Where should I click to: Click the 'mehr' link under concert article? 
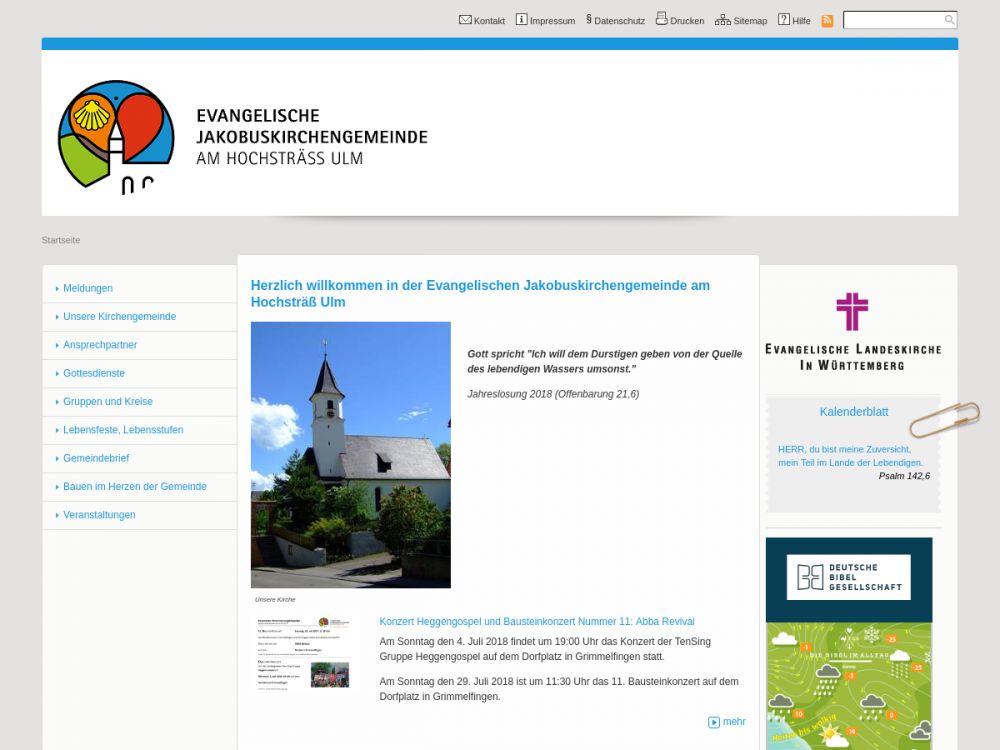733,722
